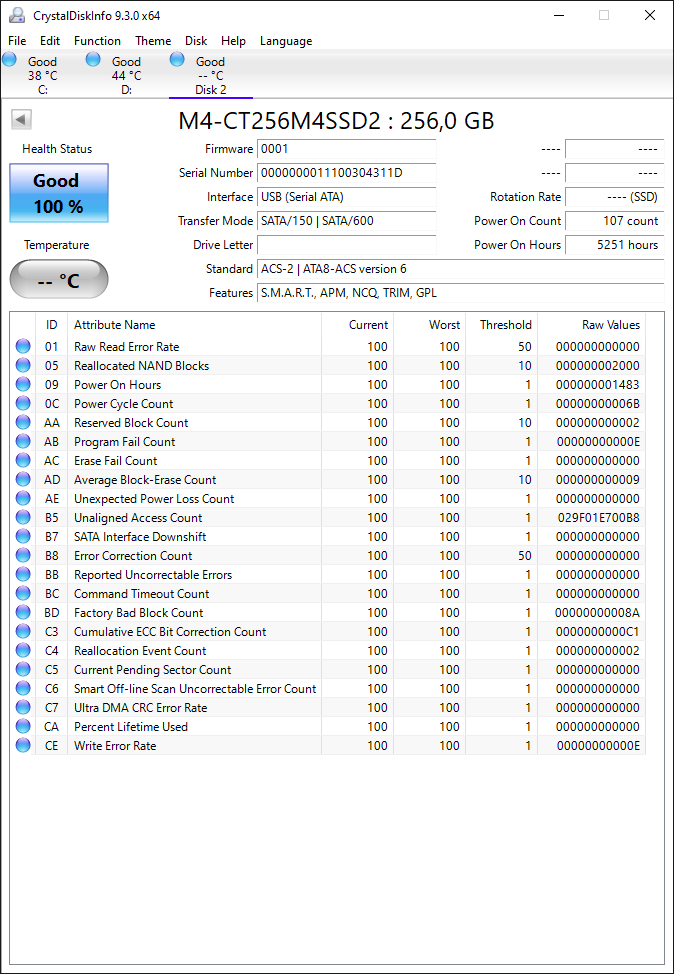Click the status orb for Reallocation Event Count
Screen dimensions: 674x974
(23, 650)
